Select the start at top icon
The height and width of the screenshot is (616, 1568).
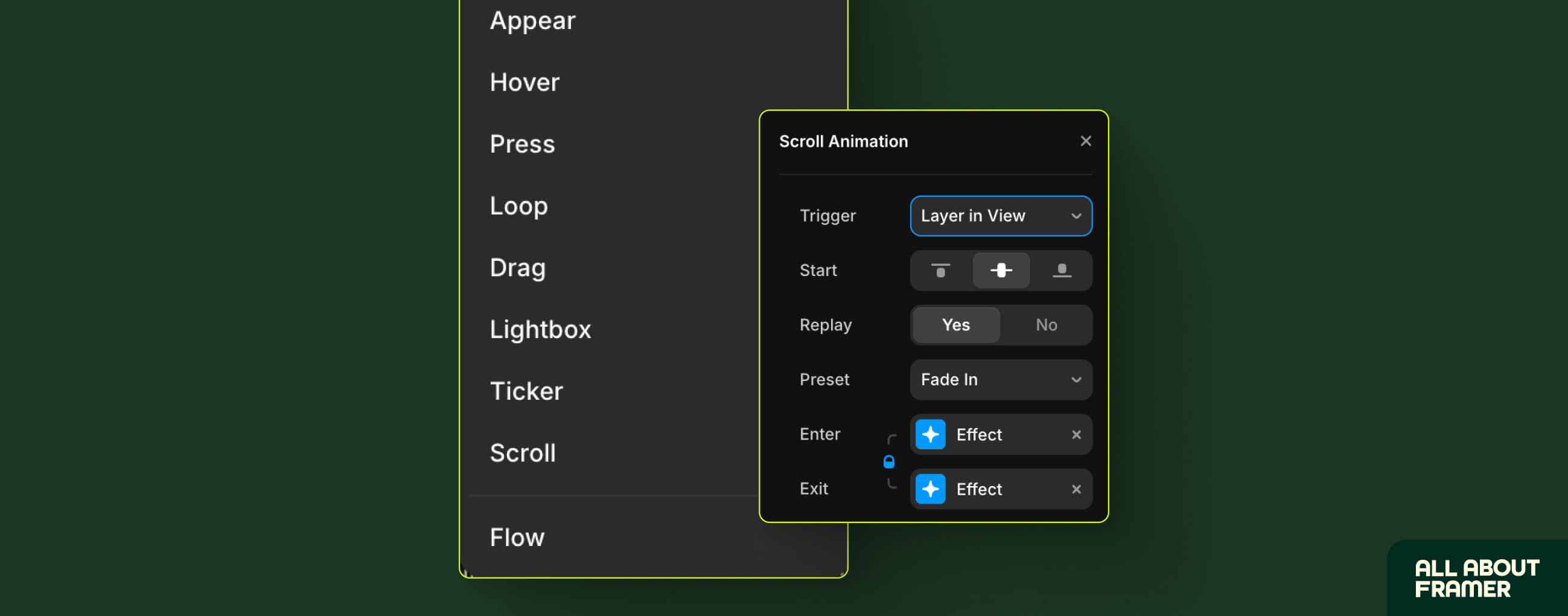click(940, 271)
